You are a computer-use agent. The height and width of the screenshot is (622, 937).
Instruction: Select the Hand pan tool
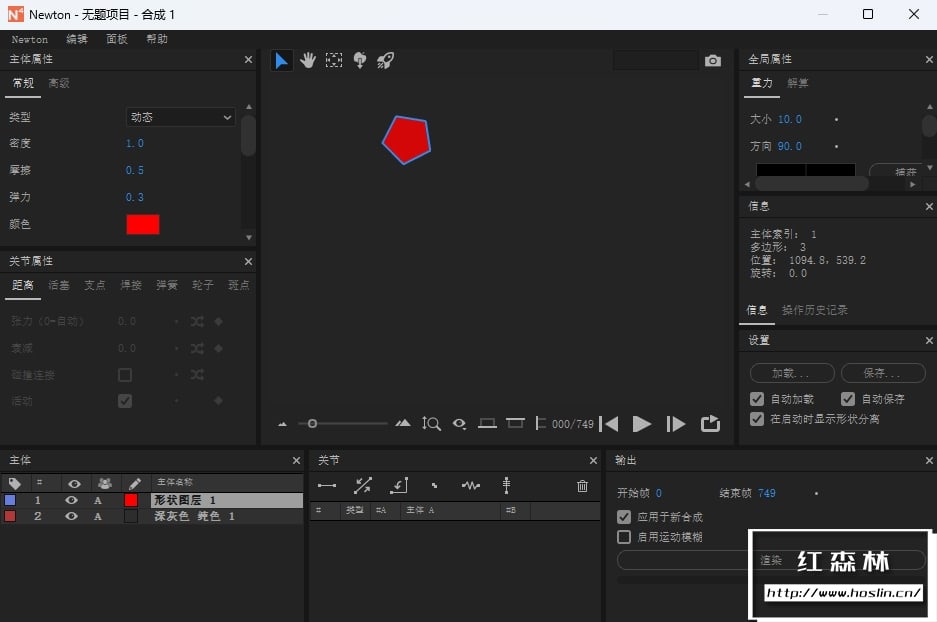click(308, 61)
